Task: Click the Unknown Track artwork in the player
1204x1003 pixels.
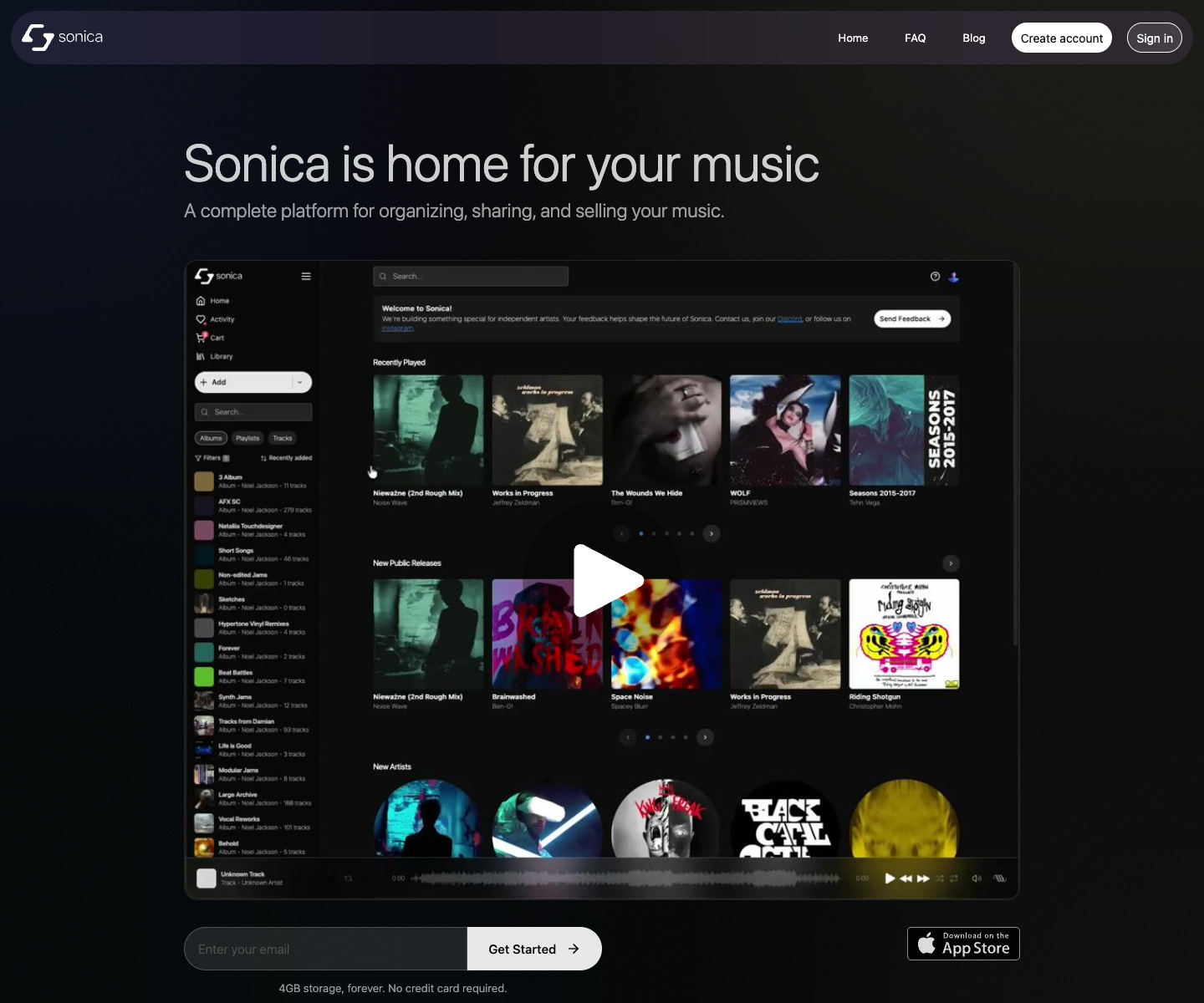Action: coord(207,878)
